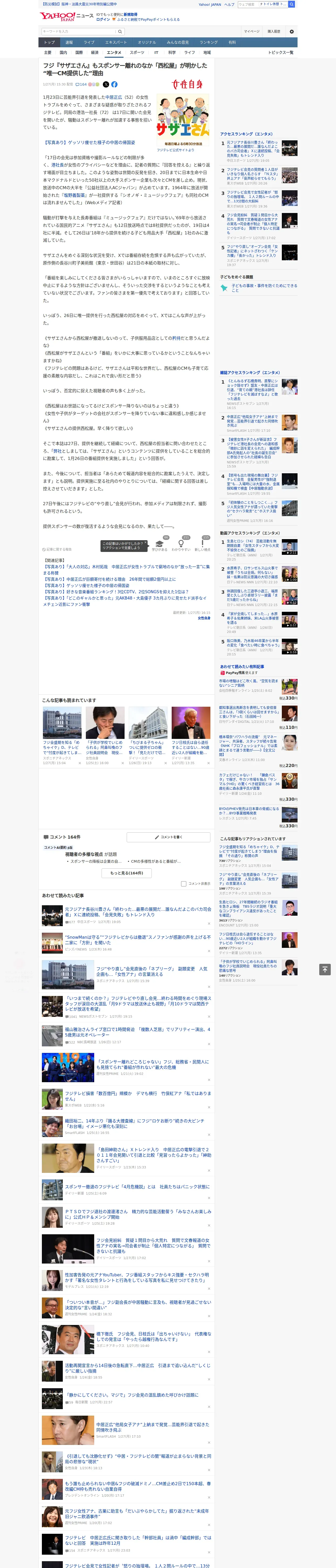Click the ヘルプ link in the header
The image size is (336, 1568).
(229, 4)
